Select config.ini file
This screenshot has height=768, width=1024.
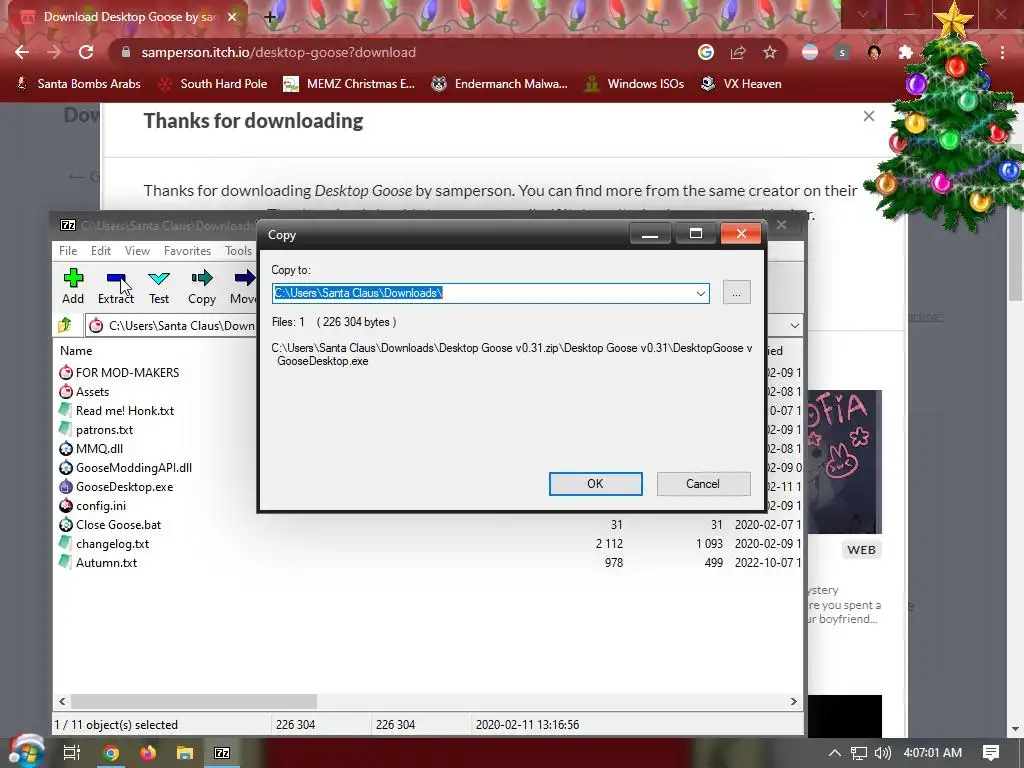pos(92,505)
